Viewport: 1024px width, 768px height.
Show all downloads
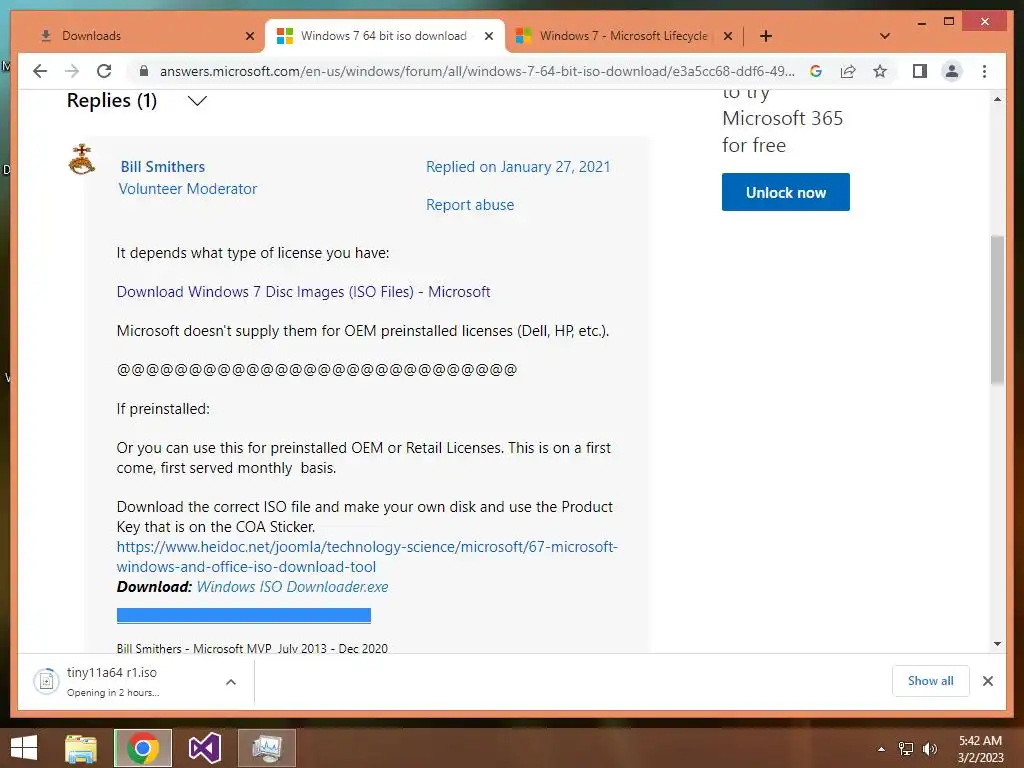(931, 680)
